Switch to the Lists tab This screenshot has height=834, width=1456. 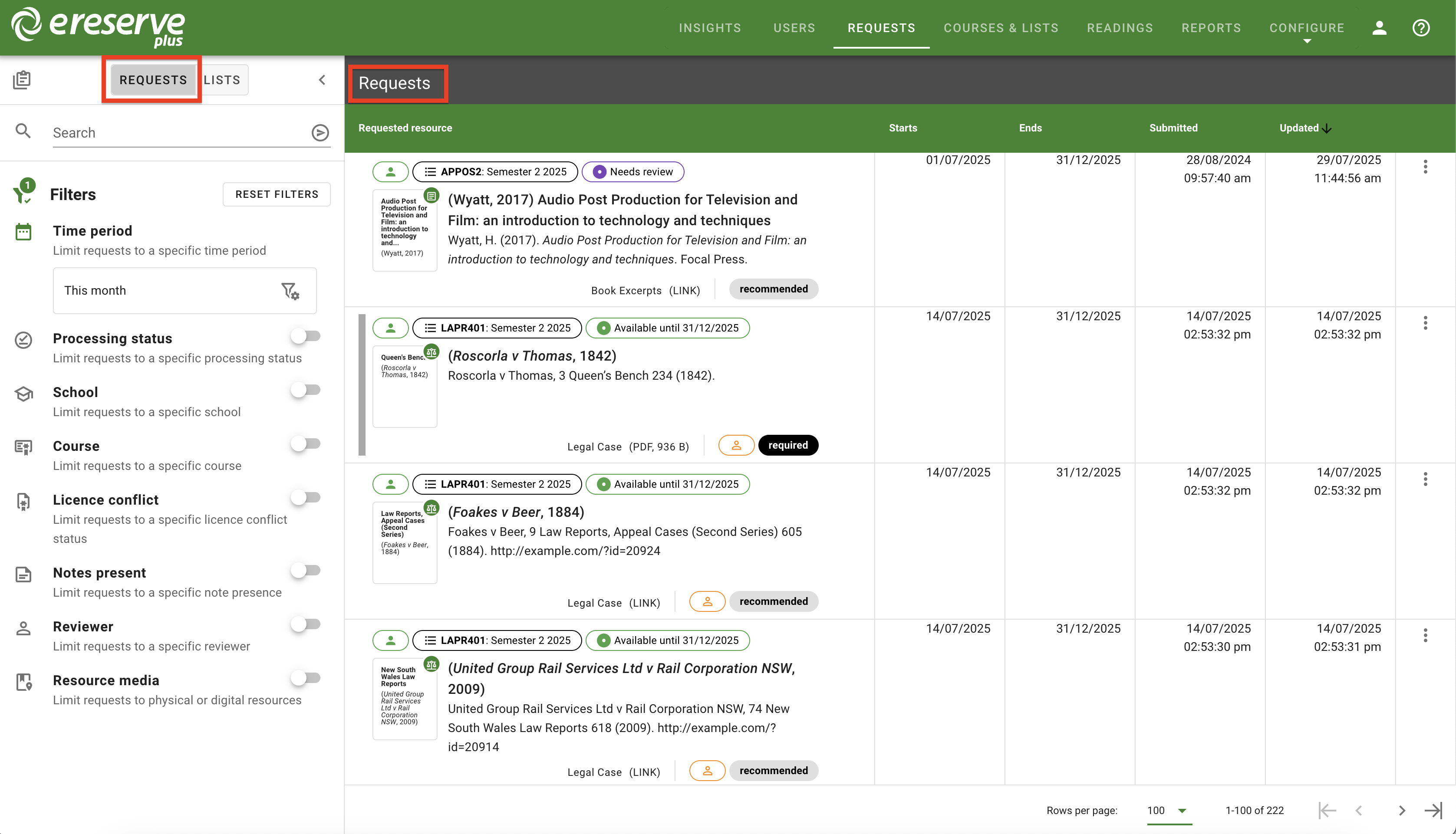pos(222,79)
